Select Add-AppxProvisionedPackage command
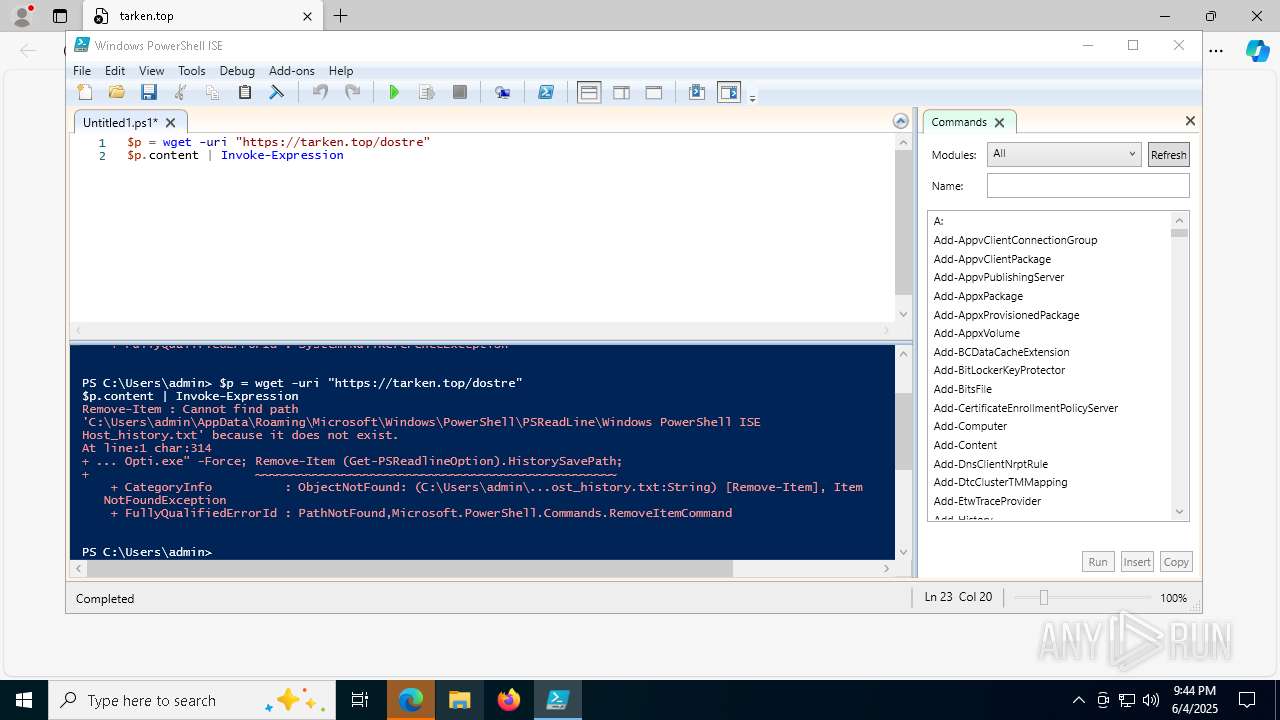Screen dimensions: 1280x720 coord(1006,315)
